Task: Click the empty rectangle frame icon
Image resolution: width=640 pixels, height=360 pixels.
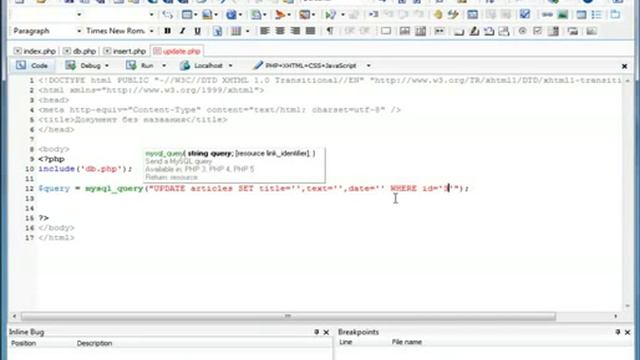Action: (386, 31)
